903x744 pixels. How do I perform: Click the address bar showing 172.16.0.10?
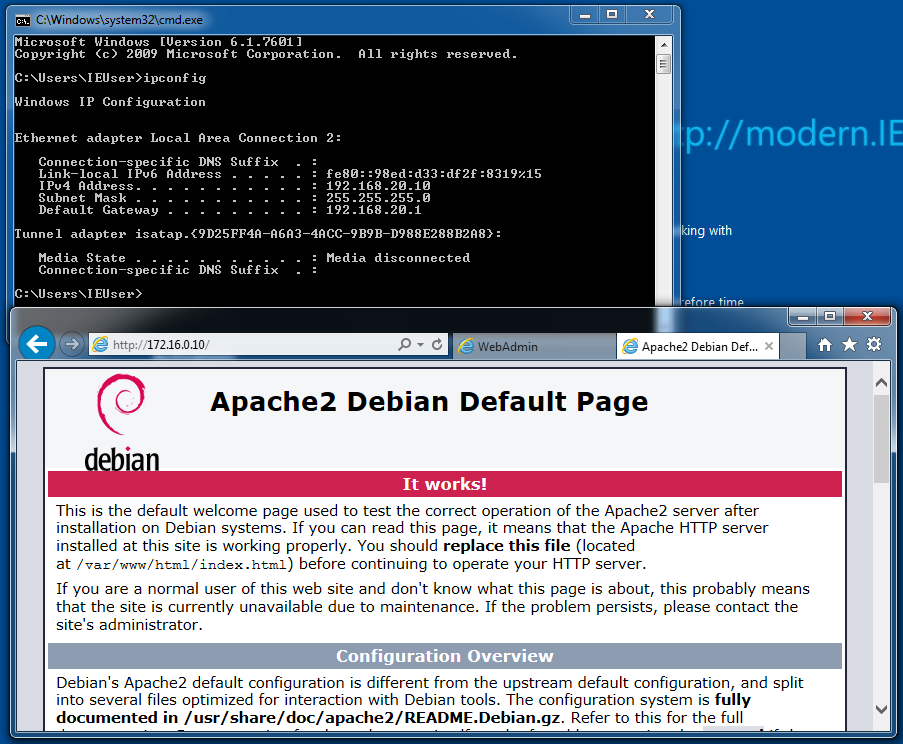[250, 345]
